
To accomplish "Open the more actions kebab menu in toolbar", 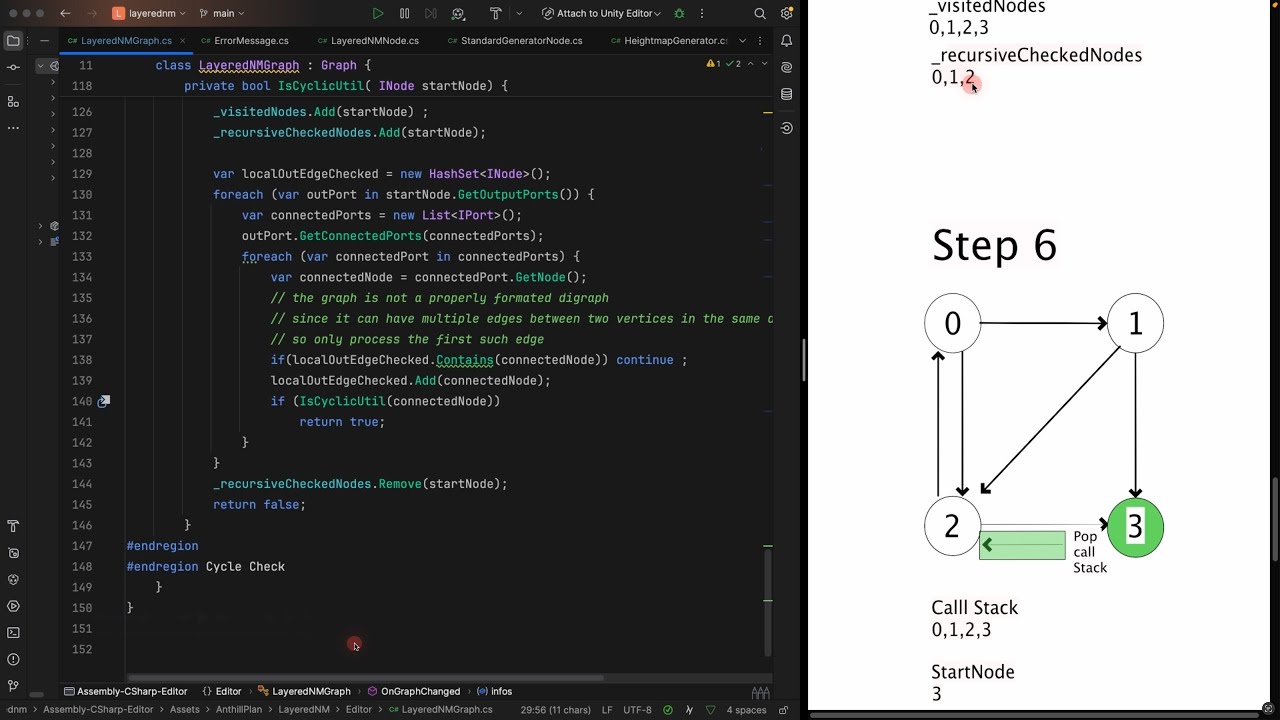I will coord(702,14).
